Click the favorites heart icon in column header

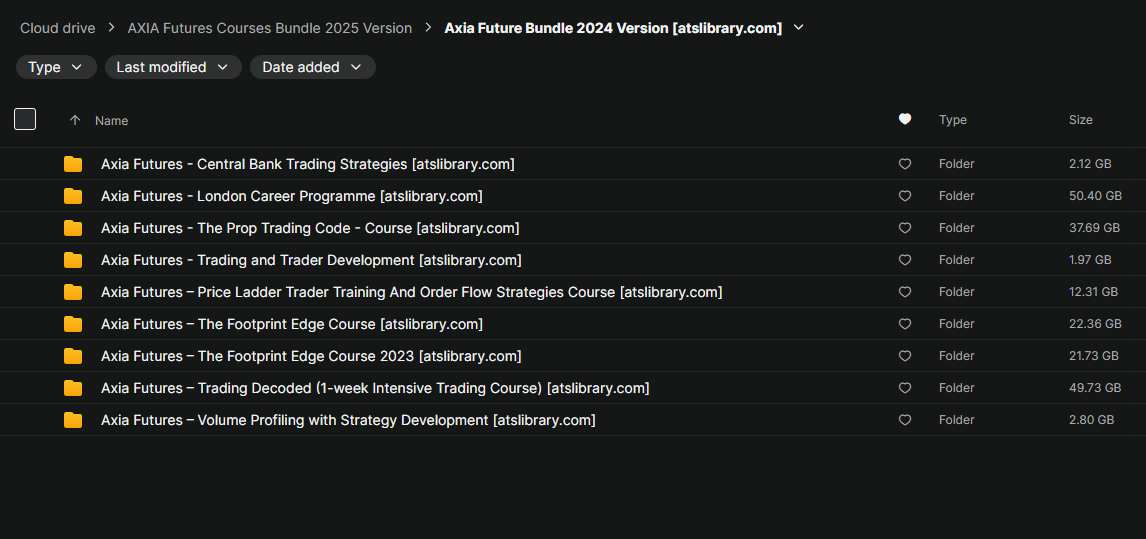point(905,120)
